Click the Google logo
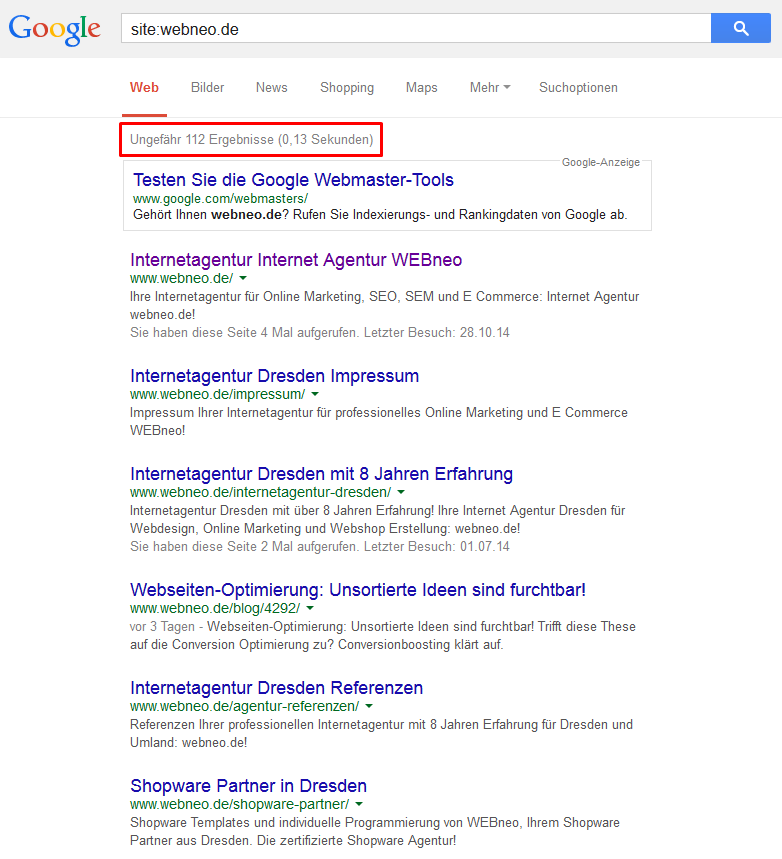The width and height of the screenshot is (782, 859). pyautogui.click(x=54, y=30)
